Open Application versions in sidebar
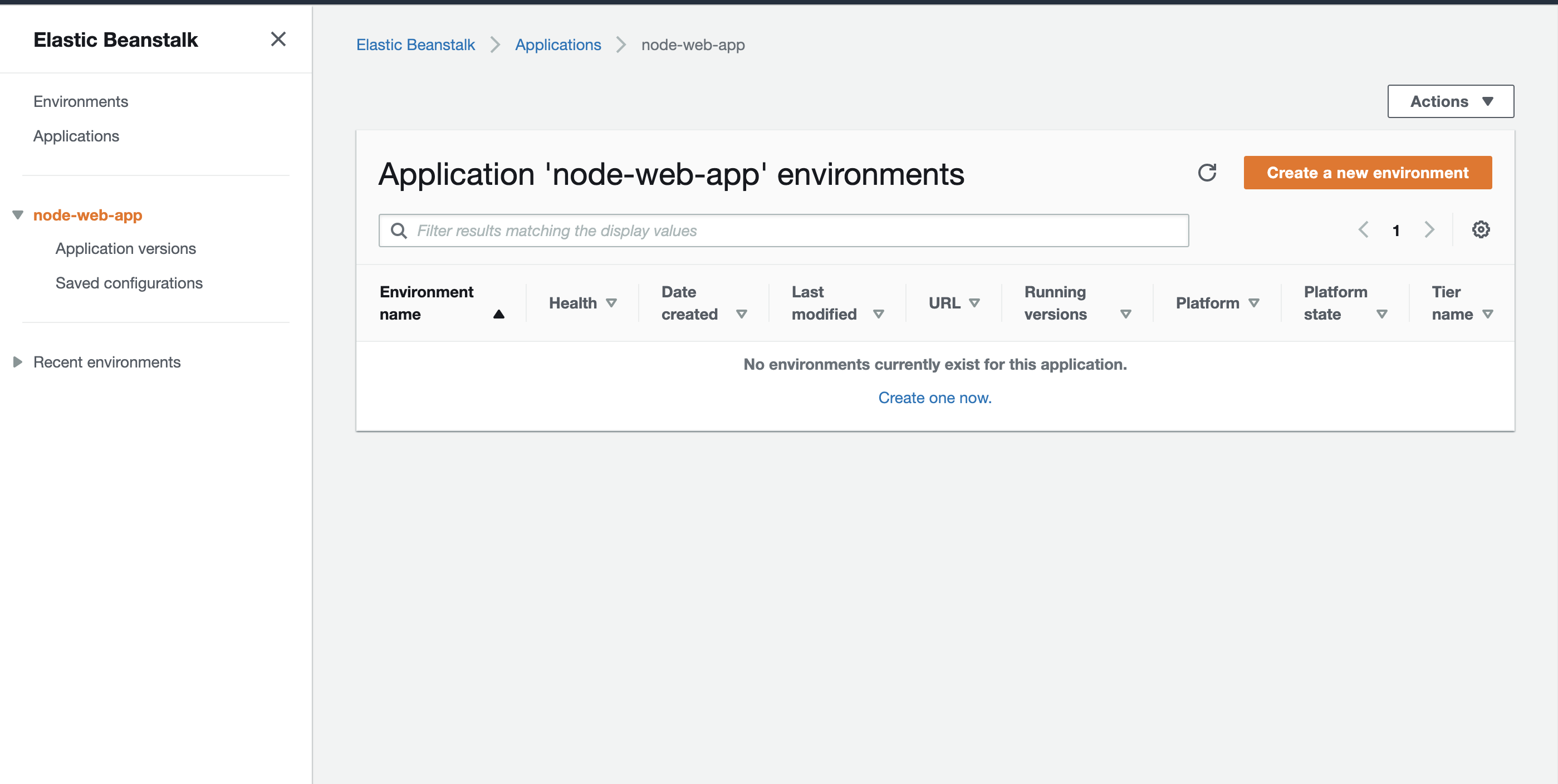The image size is (1558, 784). (125, 249)
